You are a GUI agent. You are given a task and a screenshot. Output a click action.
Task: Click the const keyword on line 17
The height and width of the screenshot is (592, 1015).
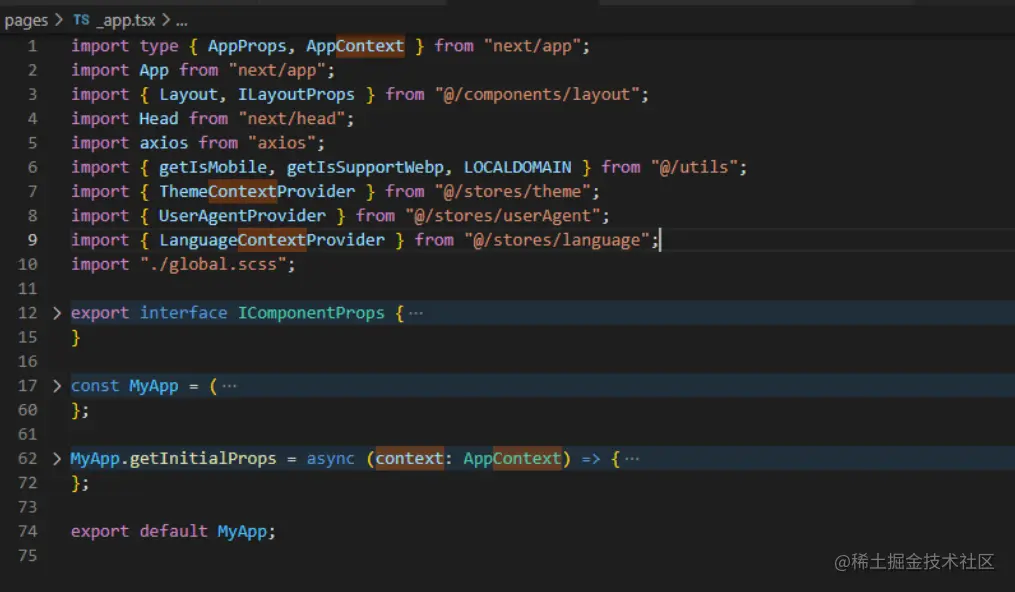[x=95, y=386]
